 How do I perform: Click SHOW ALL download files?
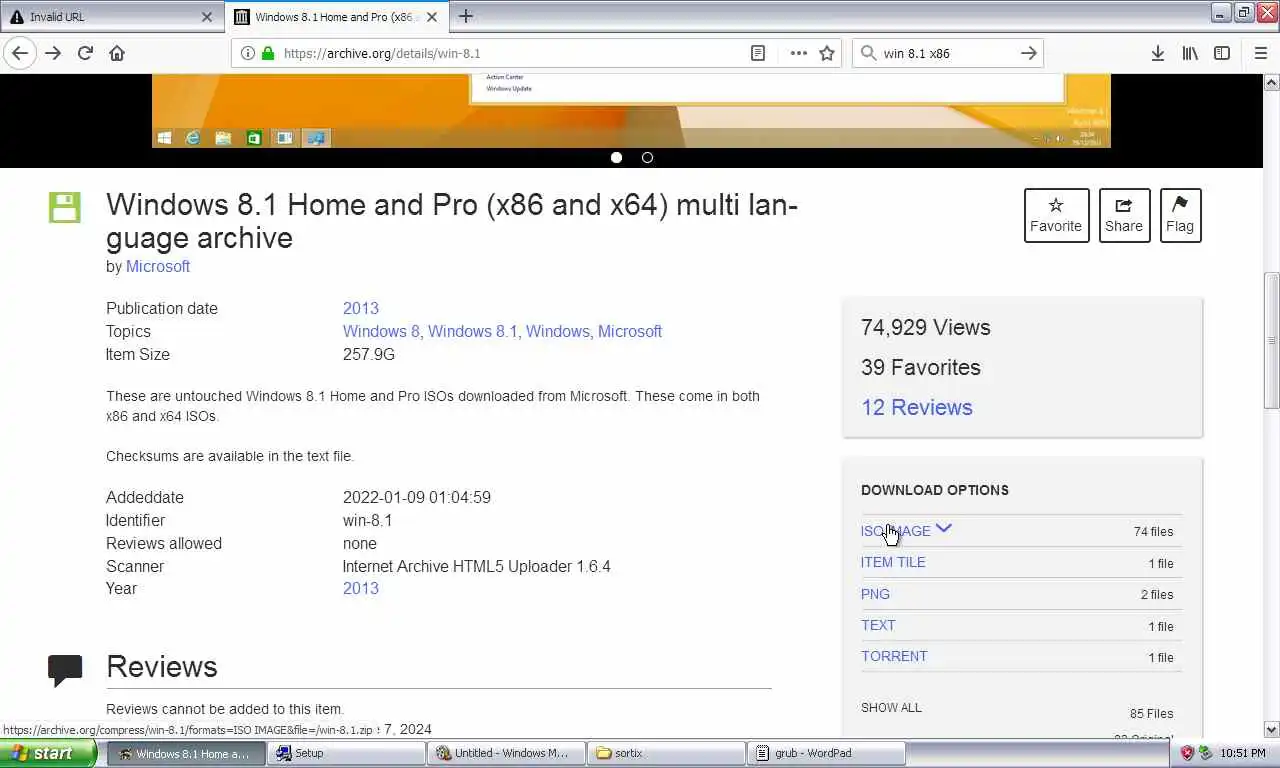(x=891, y=707)
